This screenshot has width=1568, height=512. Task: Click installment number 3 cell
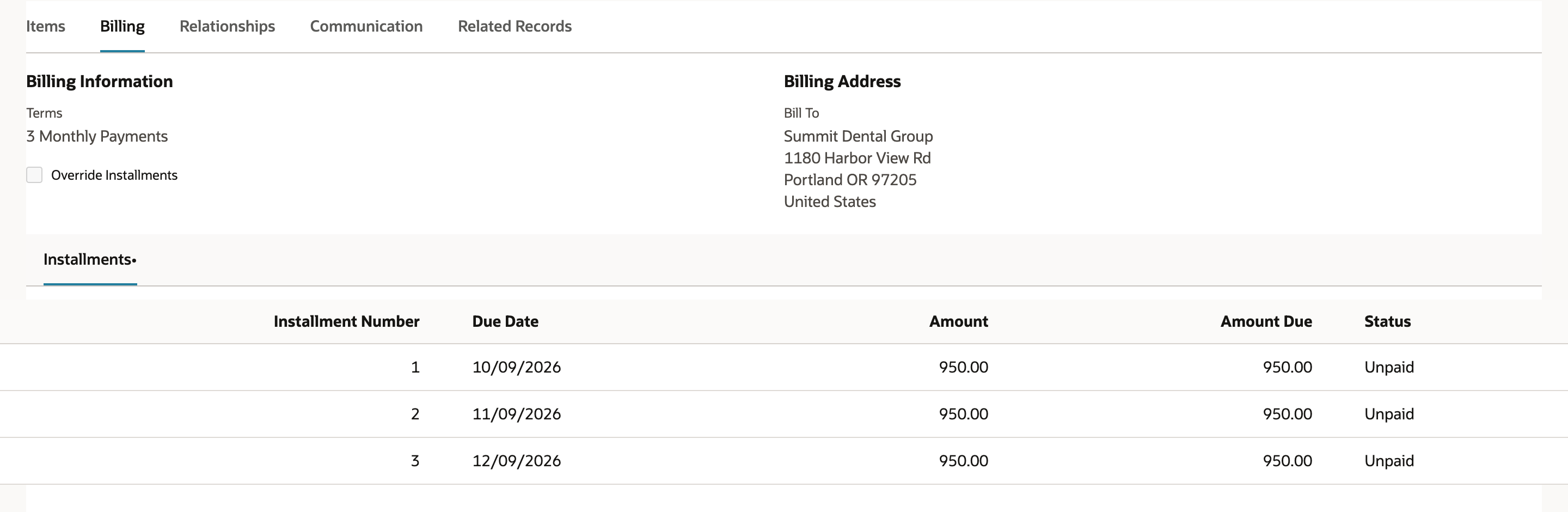click(x=415, y=461)
